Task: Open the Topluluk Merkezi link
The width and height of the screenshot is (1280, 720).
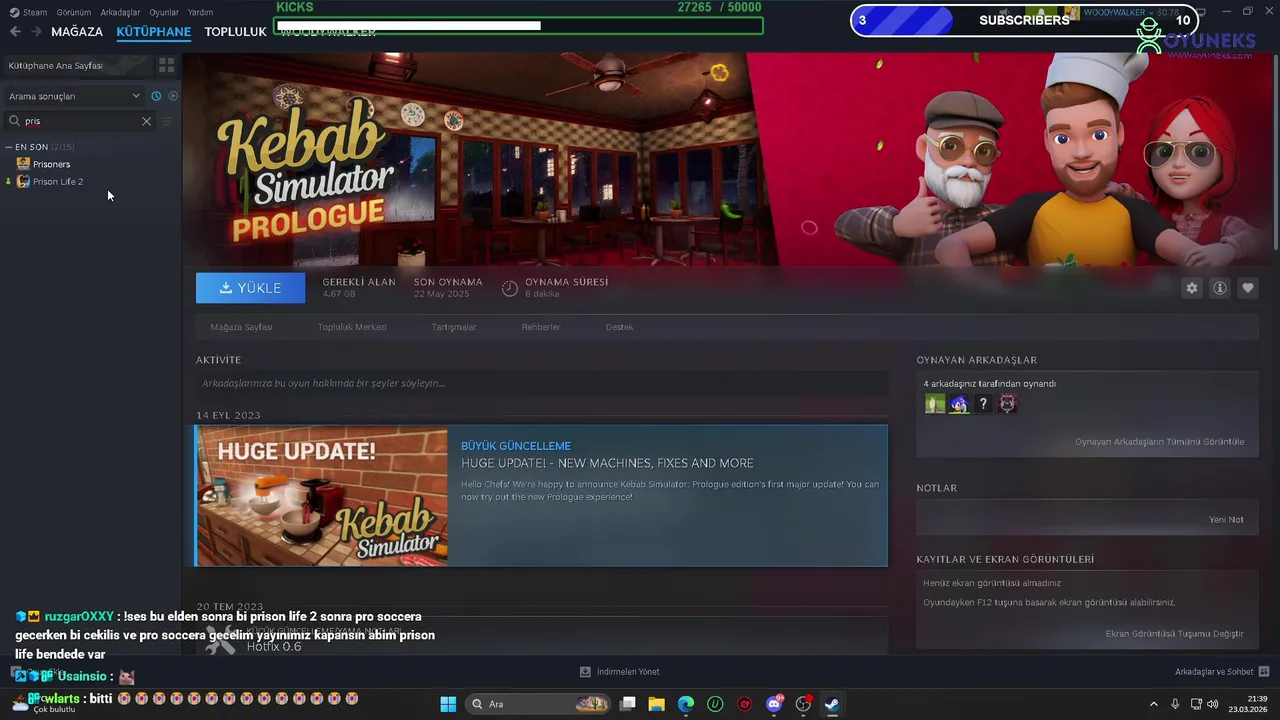Action: [x=352, y=327]
